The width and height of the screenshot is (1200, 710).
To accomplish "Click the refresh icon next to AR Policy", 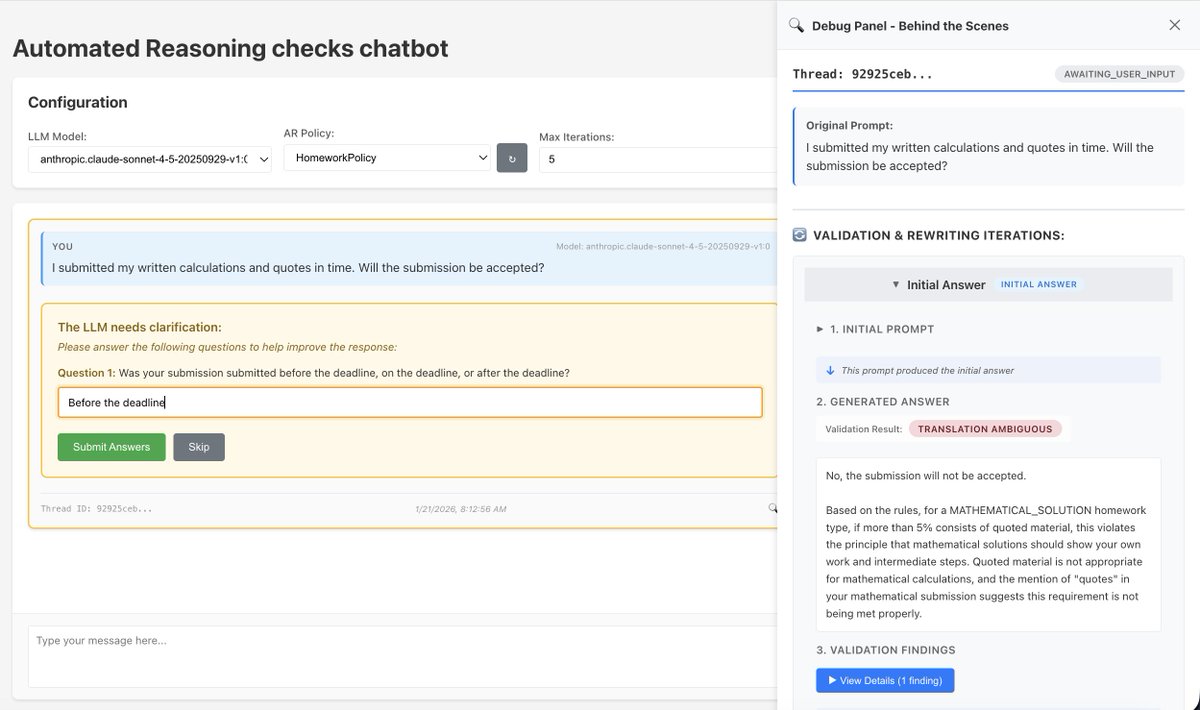I will (x=512, y=158).
